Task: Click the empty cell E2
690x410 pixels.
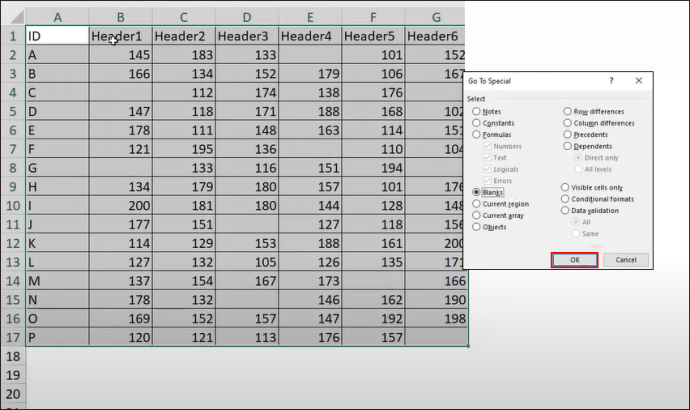Action: click(310, 55)
